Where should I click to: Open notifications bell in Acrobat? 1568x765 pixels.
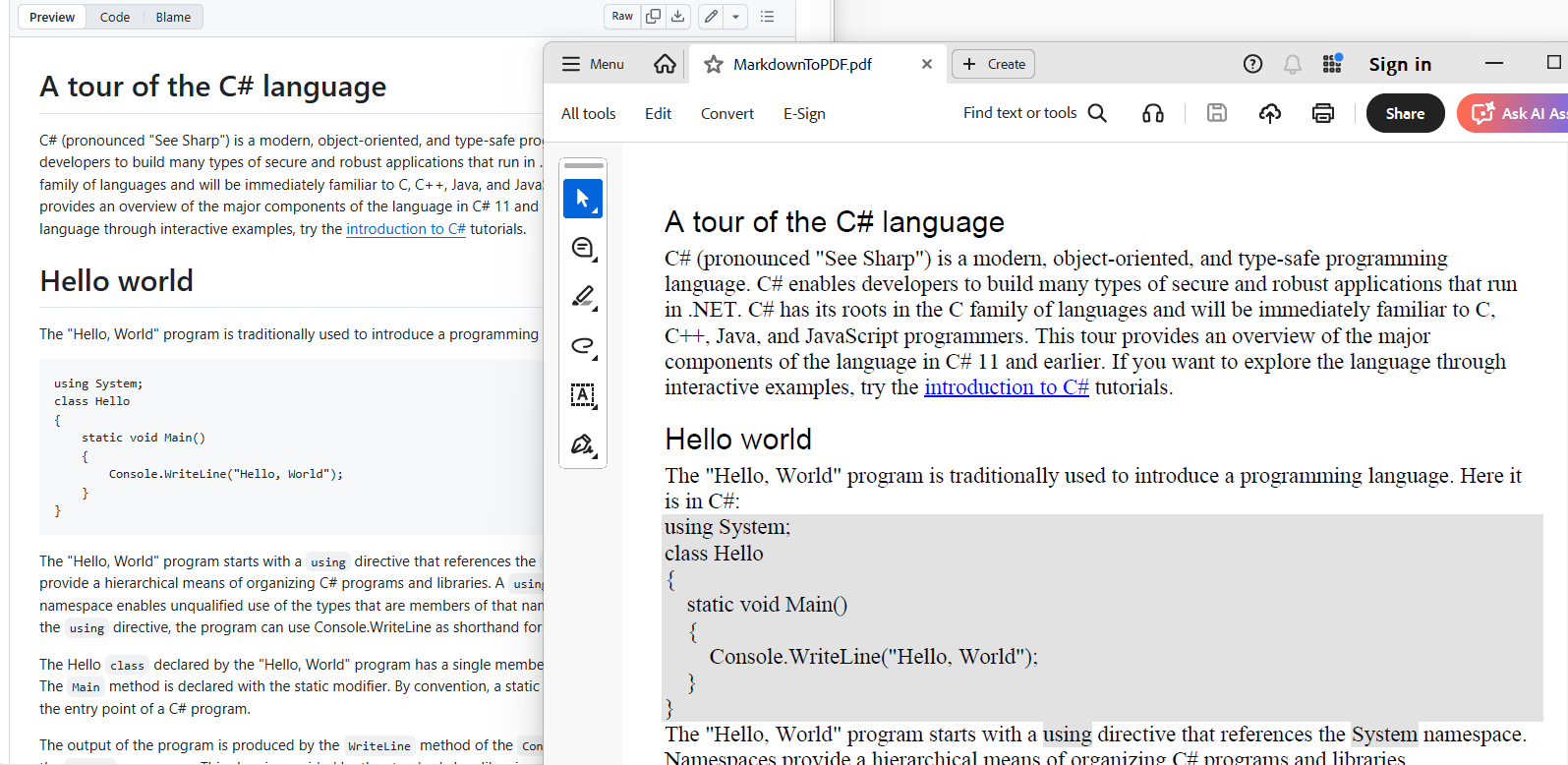pyautogui.click(x=1293, y=64)
